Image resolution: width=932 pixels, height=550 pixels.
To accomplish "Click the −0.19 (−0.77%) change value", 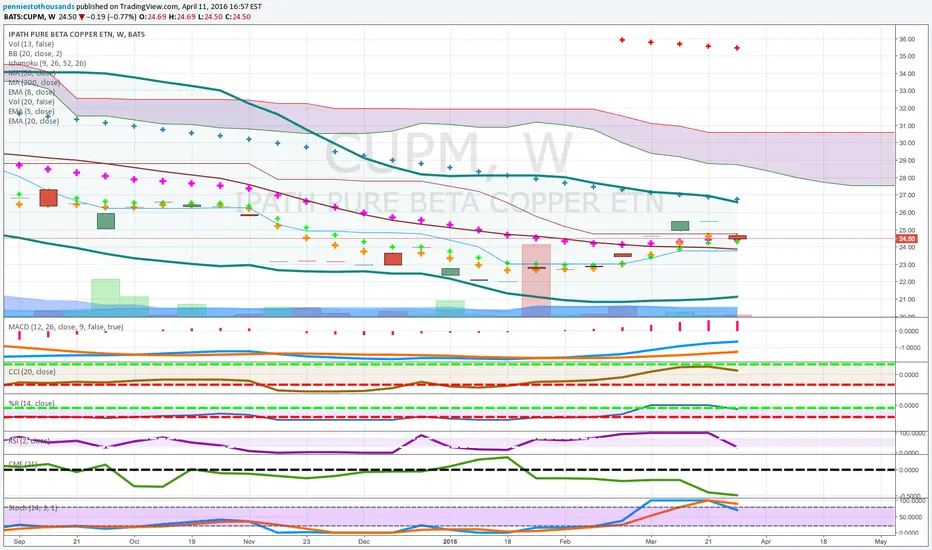I will (111, 17).
